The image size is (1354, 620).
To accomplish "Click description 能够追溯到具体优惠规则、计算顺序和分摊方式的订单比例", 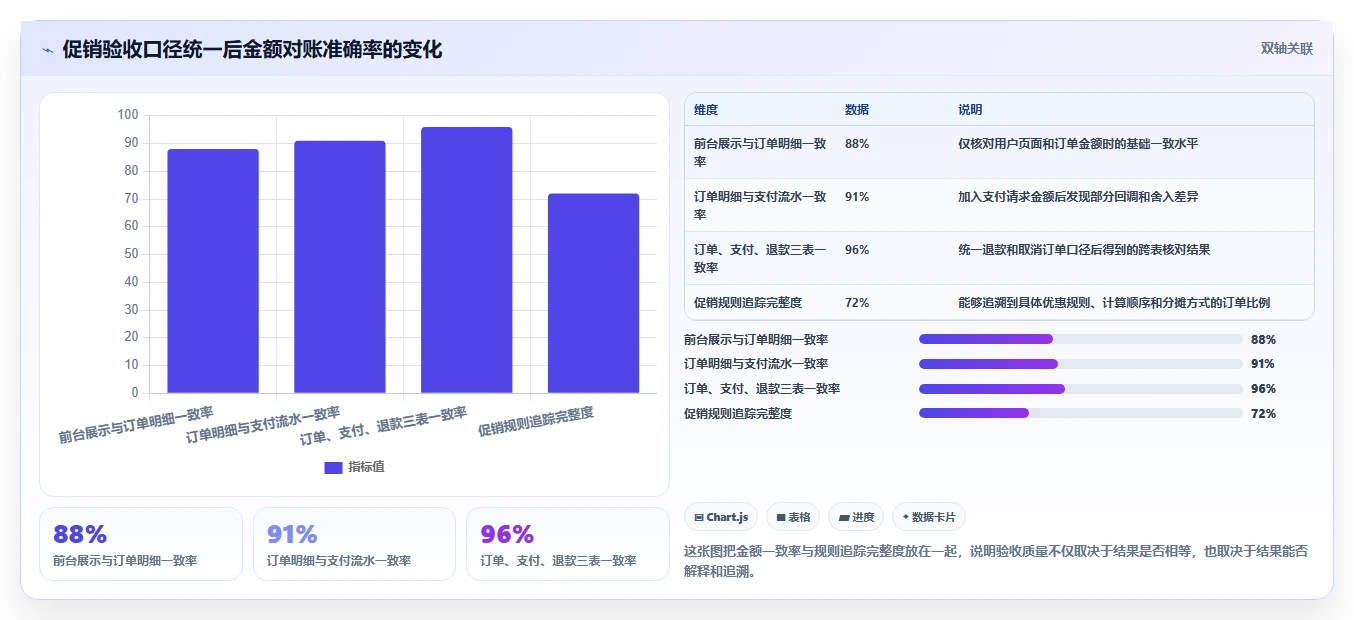I will [1114, 302].
